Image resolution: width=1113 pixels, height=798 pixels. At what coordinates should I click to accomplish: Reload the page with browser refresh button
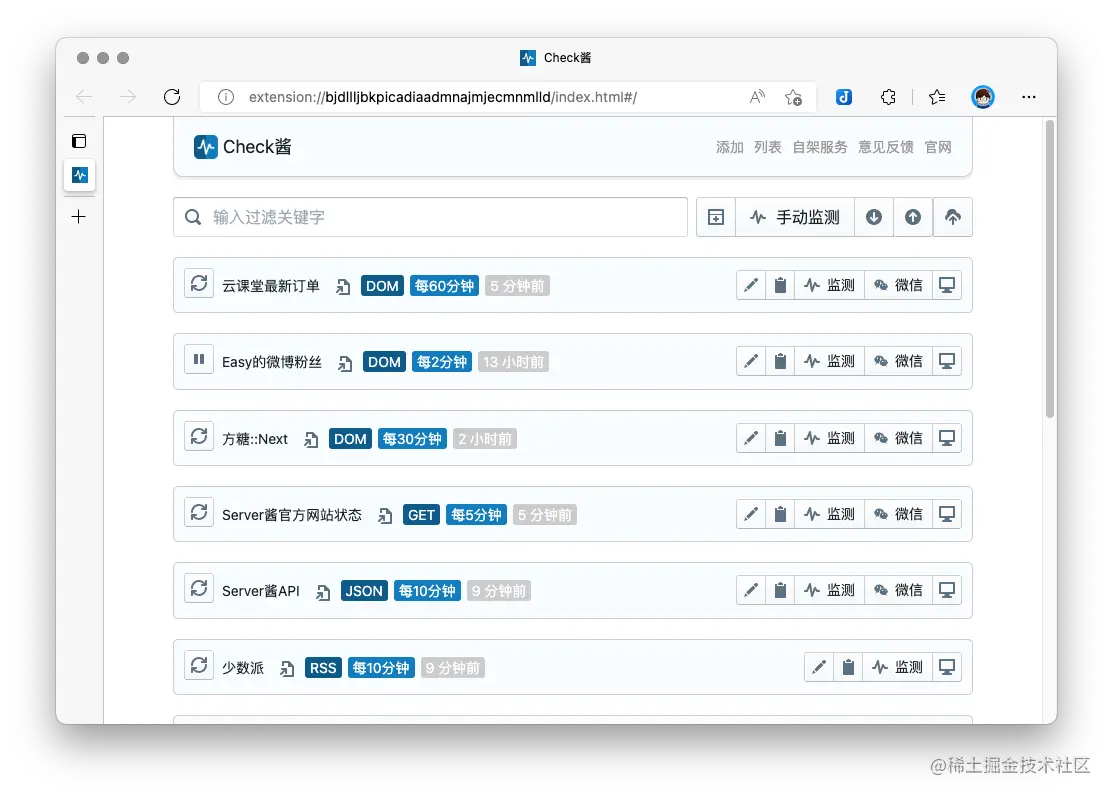pyautogui.click(x=172, y=97)
